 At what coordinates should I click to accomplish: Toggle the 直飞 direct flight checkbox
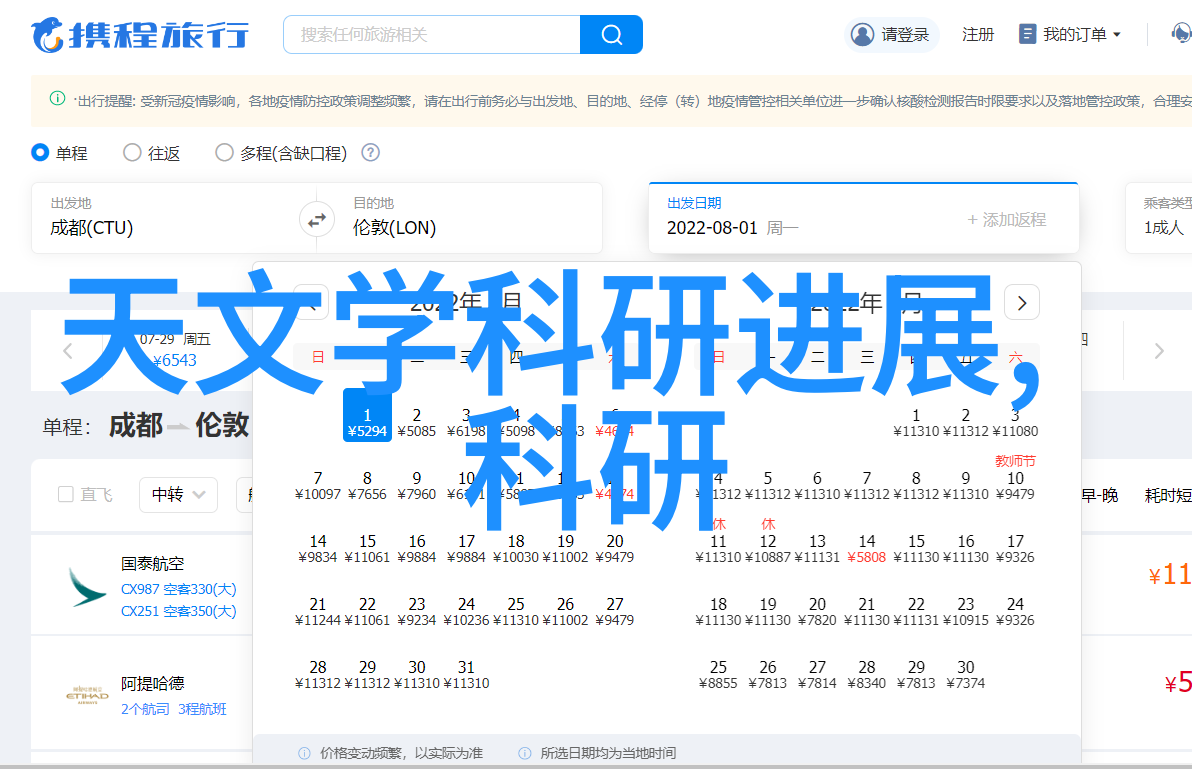coord(66,495)
